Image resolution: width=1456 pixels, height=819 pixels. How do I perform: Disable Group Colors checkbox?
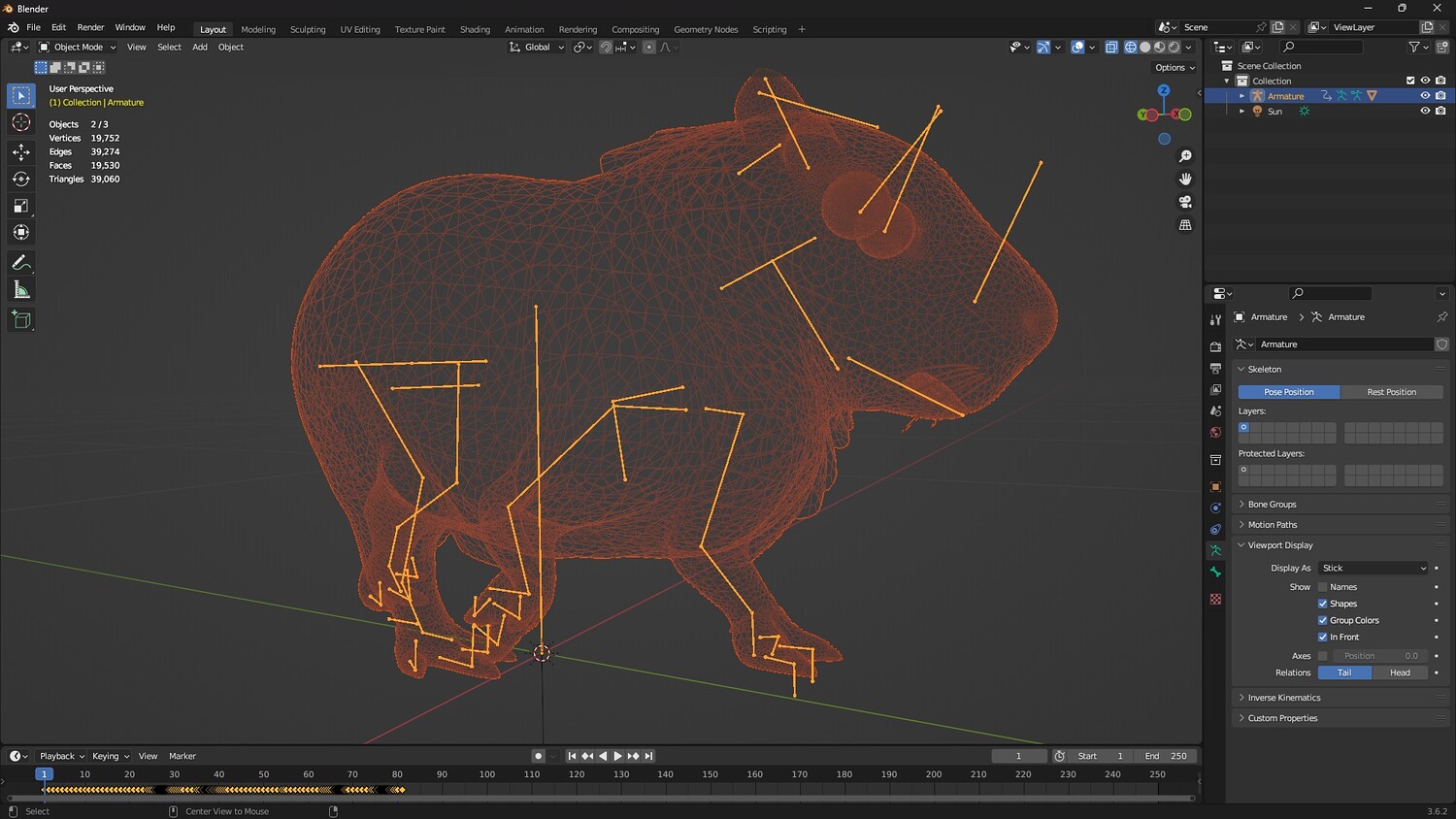1322,620
